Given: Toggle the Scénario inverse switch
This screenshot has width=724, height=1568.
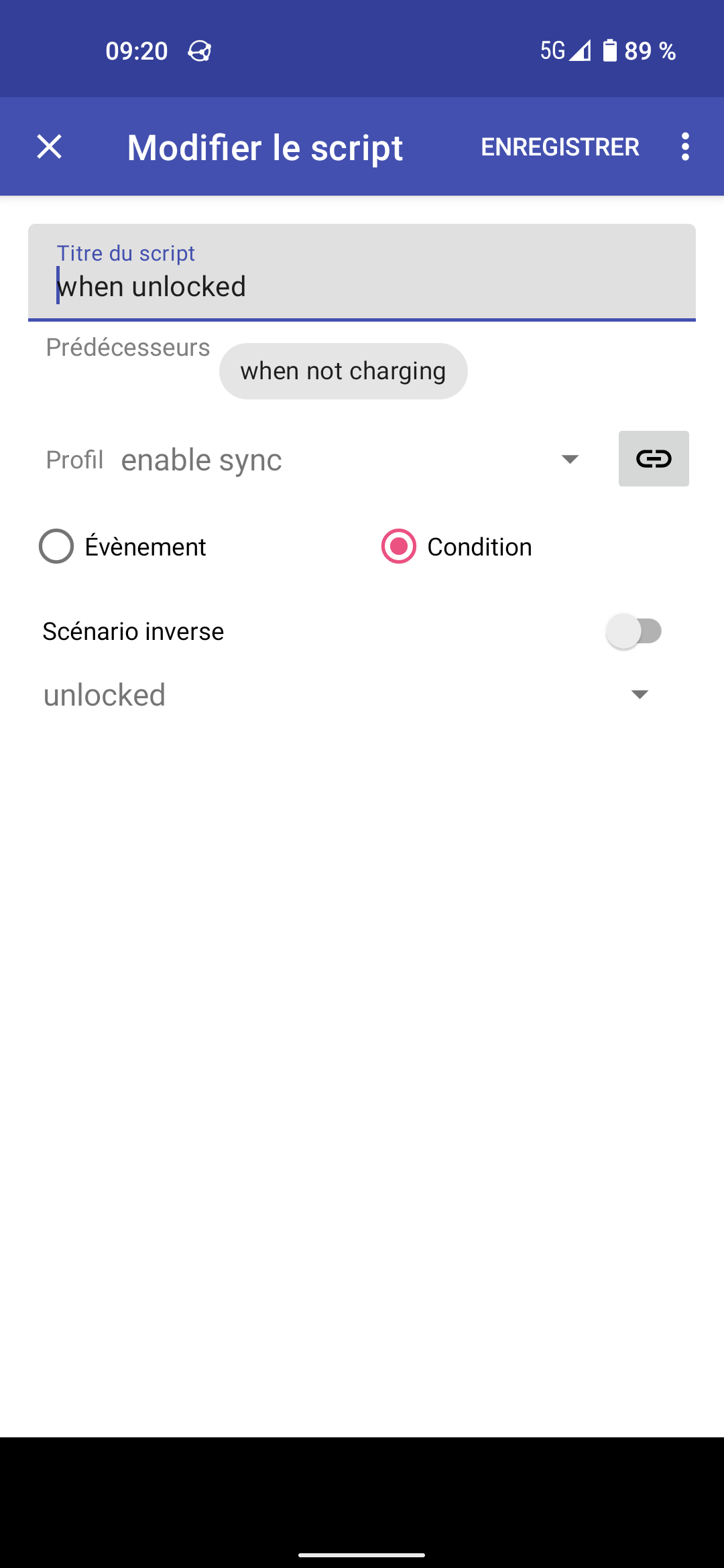Looking at the screenshot, I should click(633, 631).
